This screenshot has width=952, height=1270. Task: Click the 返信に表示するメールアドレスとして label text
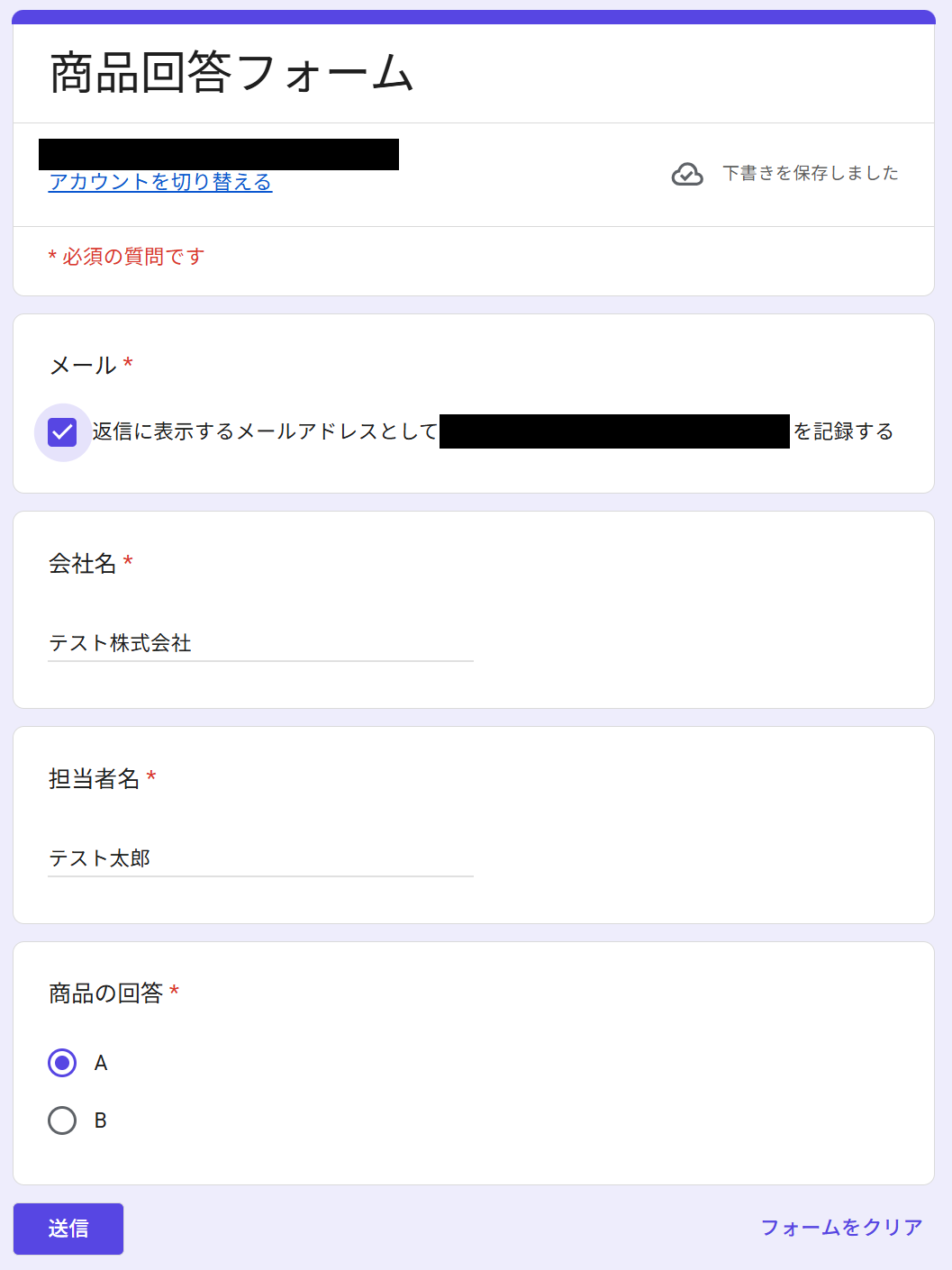pyautogui.click(x=265, y=431)
